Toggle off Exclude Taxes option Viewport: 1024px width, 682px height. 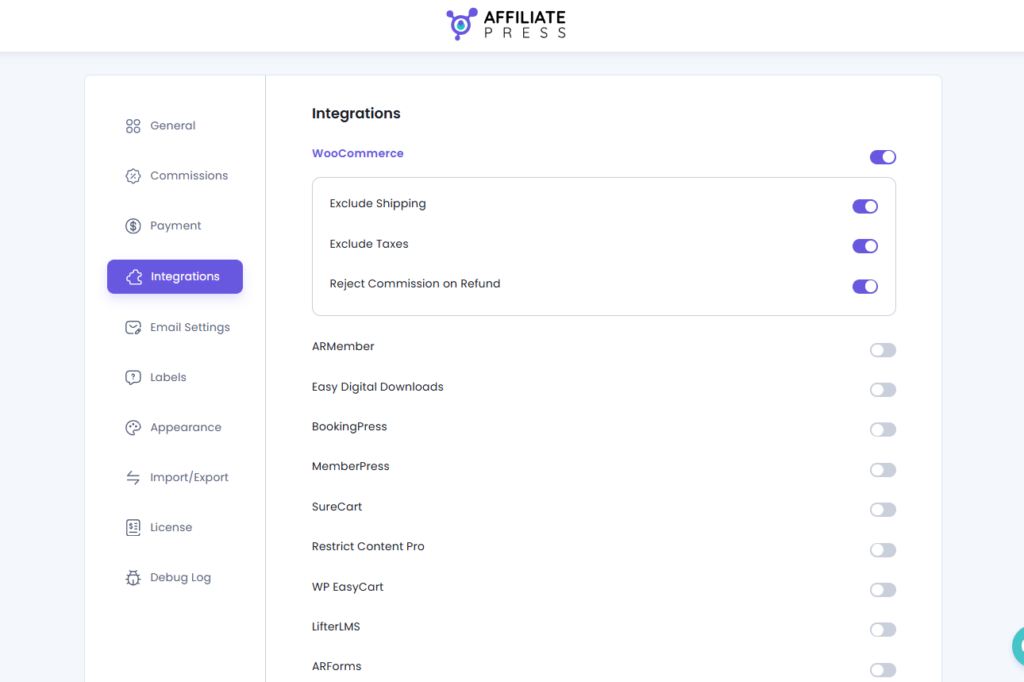pyautogui.click(x=864, y=246)
